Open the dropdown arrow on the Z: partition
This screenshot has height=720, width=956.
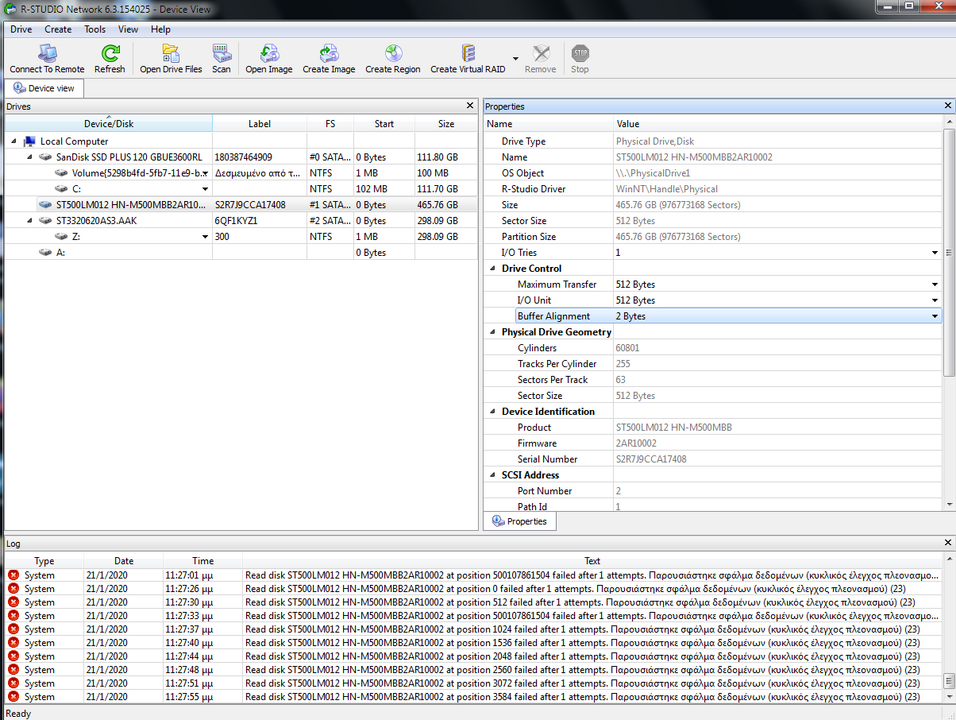click(x=205, y=237)
